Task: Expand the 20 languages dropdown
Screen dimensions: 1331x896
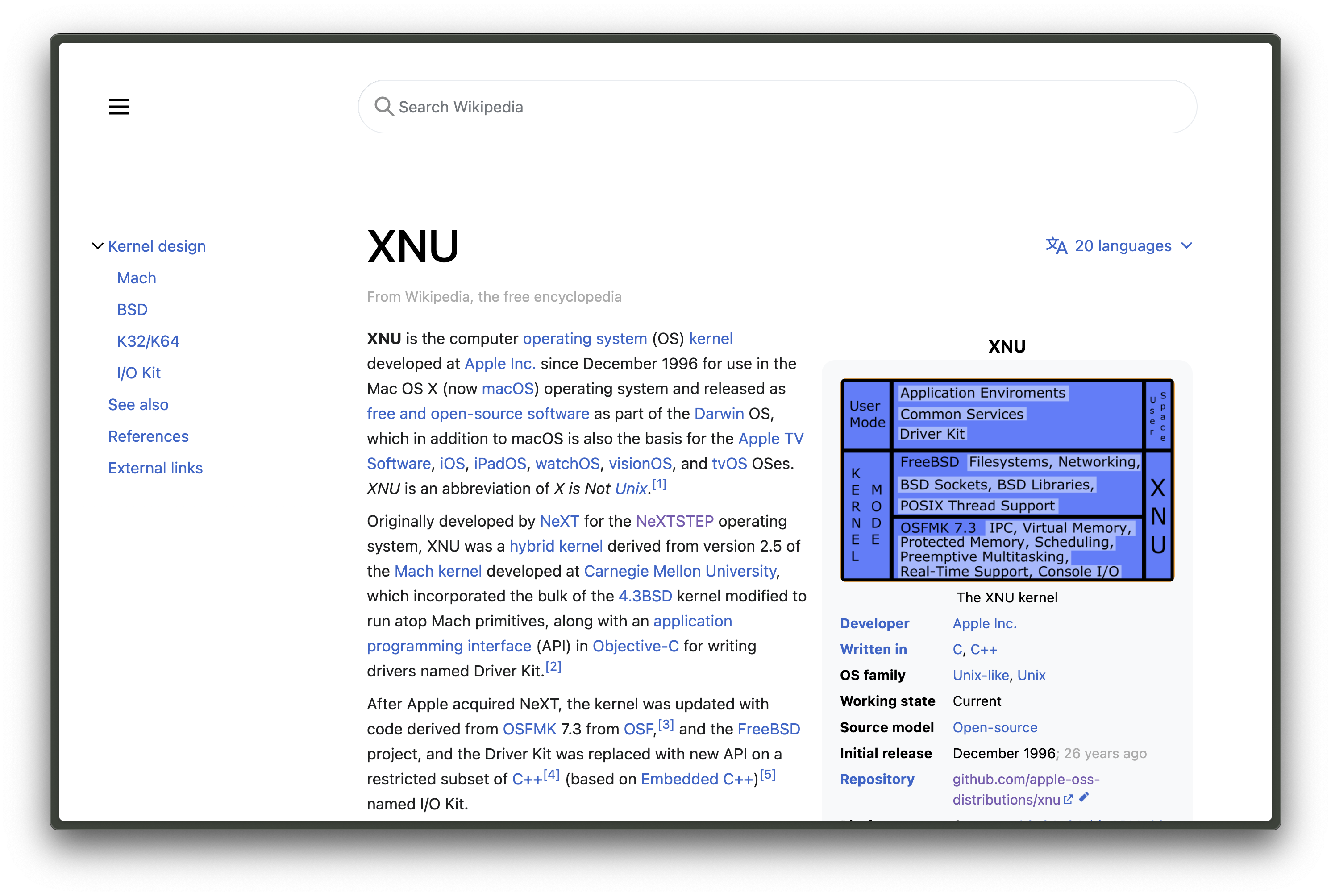Action: [1119, 245]
